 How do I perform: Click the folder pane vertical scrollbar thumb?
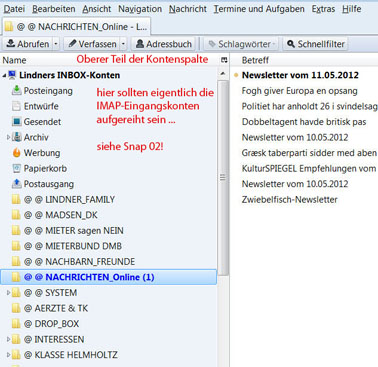point(223,177)
